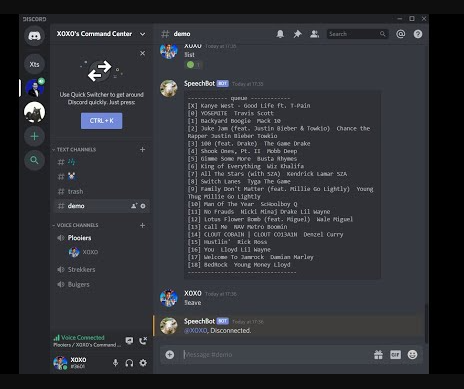Open the mouse emoji text channel
The height and width of the screenshot is (389, 464).
tap(101, 176)
